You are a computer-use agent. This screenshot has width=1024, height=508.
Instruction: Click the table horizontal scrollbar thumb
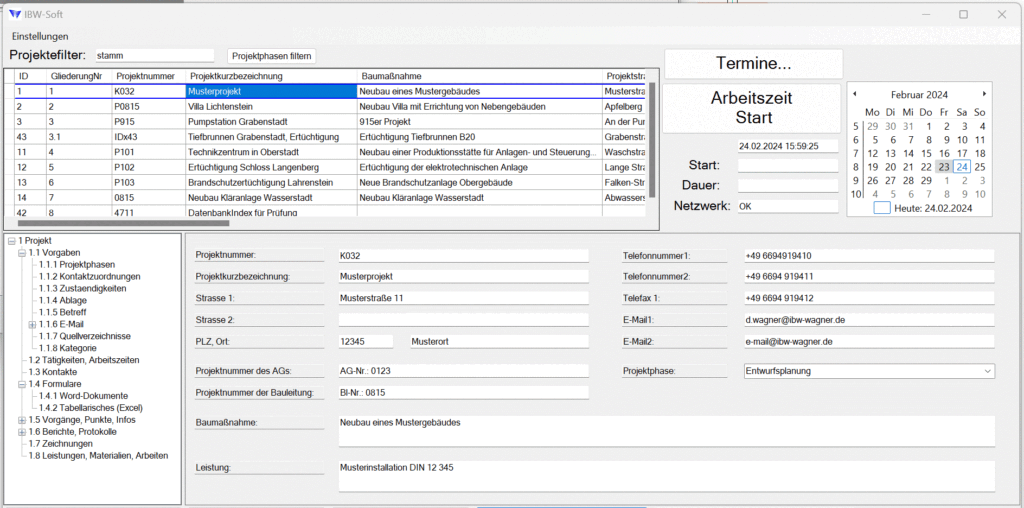tap(122, 223)
